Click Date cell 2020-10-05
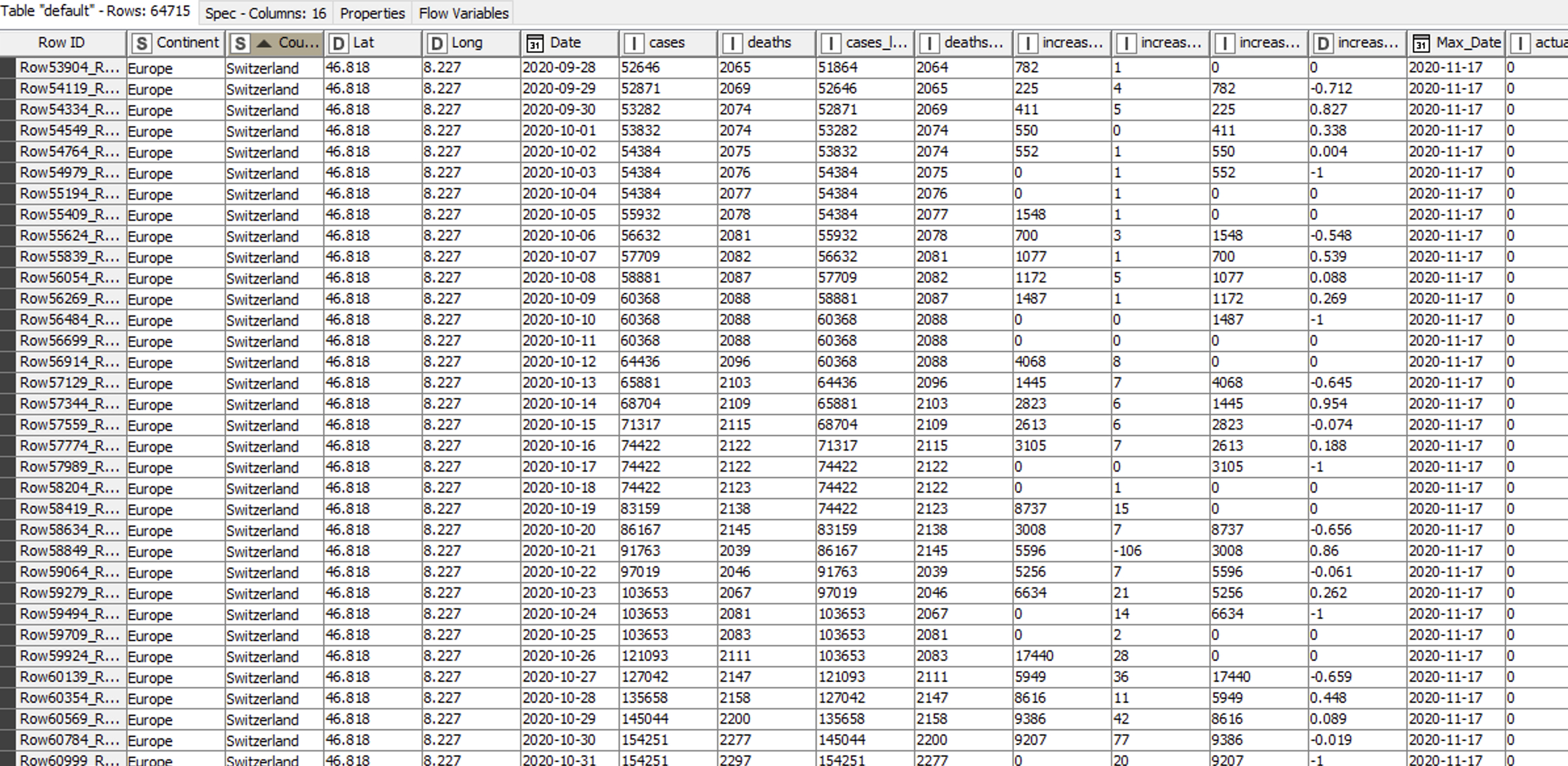Screen dimensions: 1568x766 569,215
